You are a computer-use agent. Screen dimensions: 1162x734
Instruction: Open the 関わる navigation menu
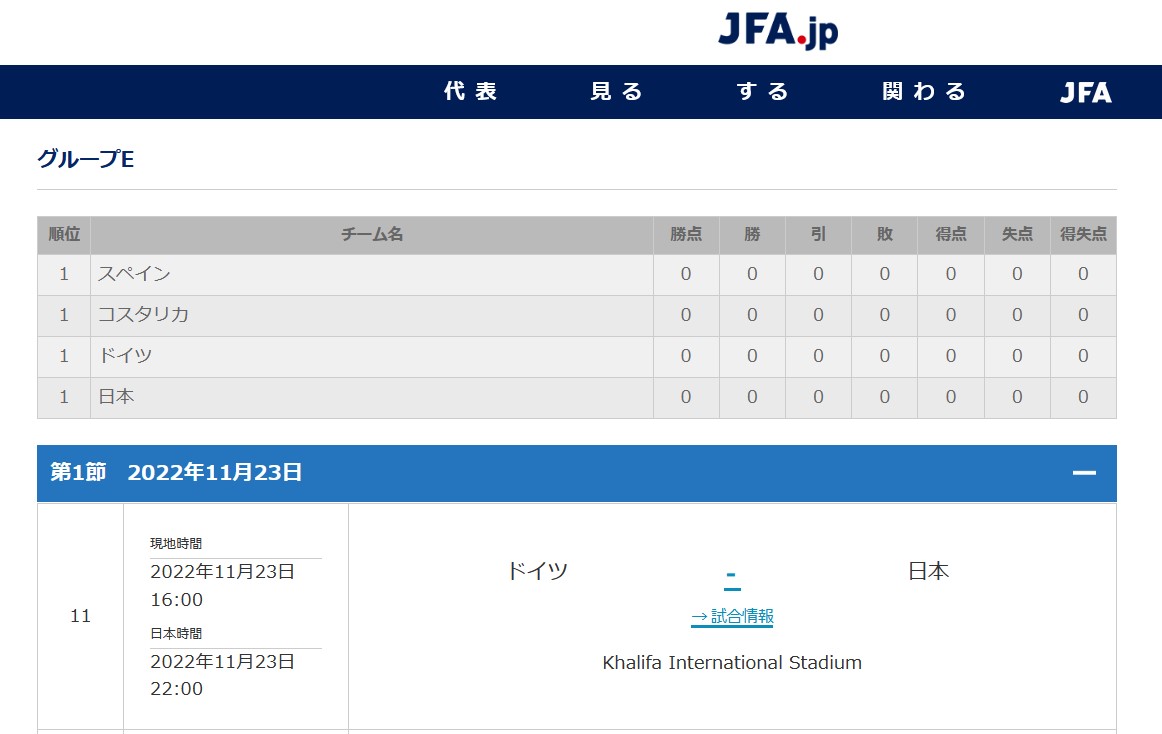(x=924, y=91)
